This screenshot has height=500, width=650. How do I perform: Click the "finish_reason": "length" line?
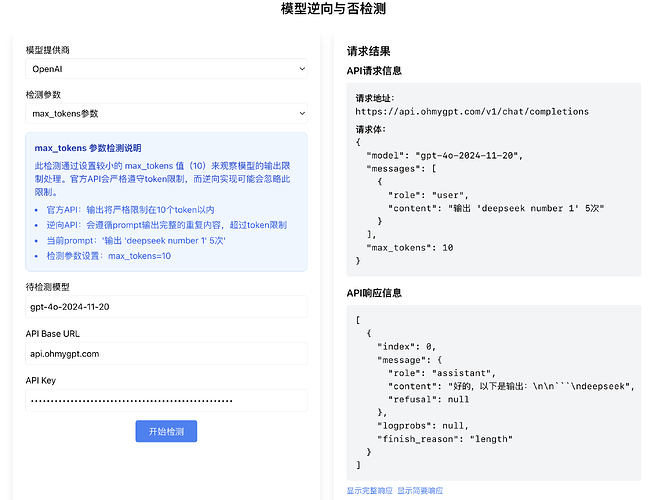[x=445, y=439]
